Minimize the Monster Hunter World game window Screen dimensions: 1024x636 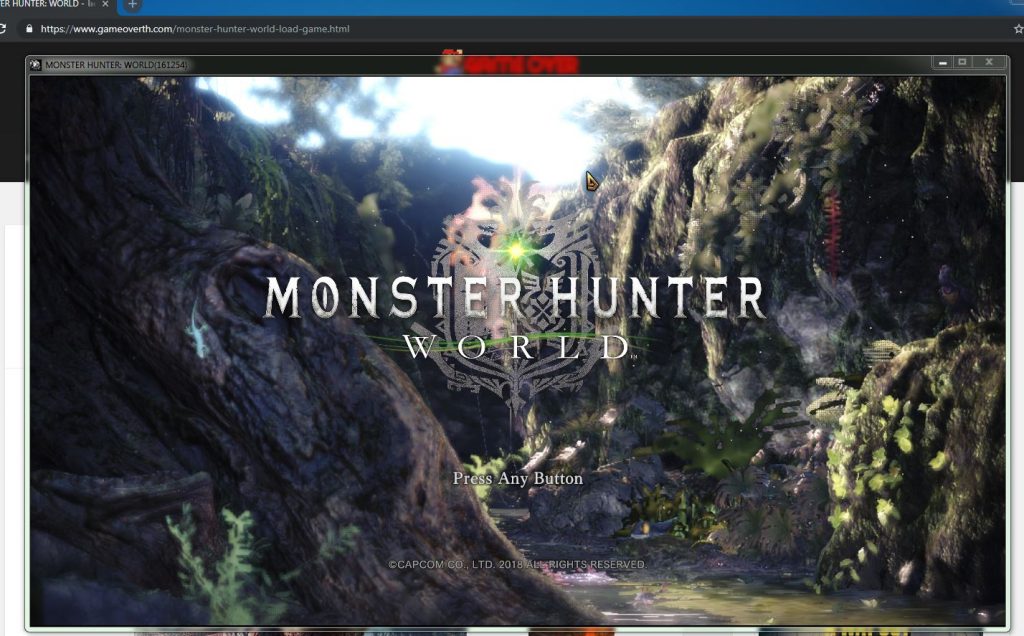tap(942, 63)
